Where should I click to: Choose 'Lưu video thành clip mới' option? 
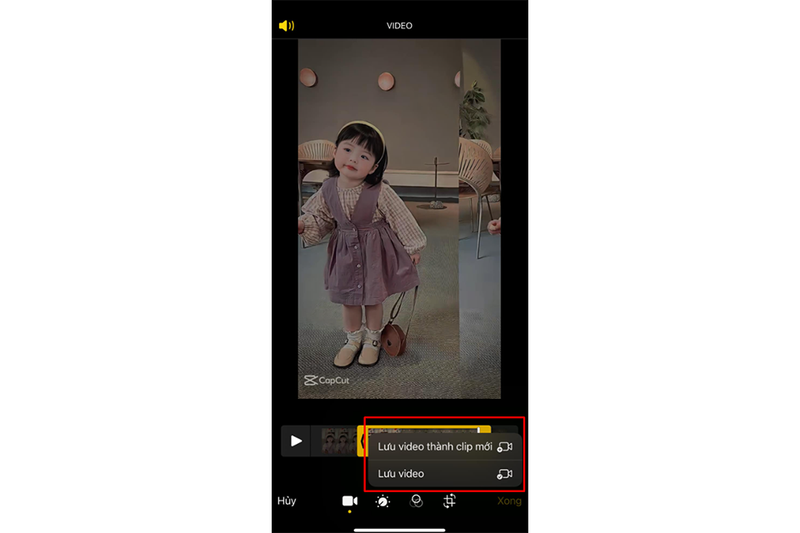[x=445, y=447]
